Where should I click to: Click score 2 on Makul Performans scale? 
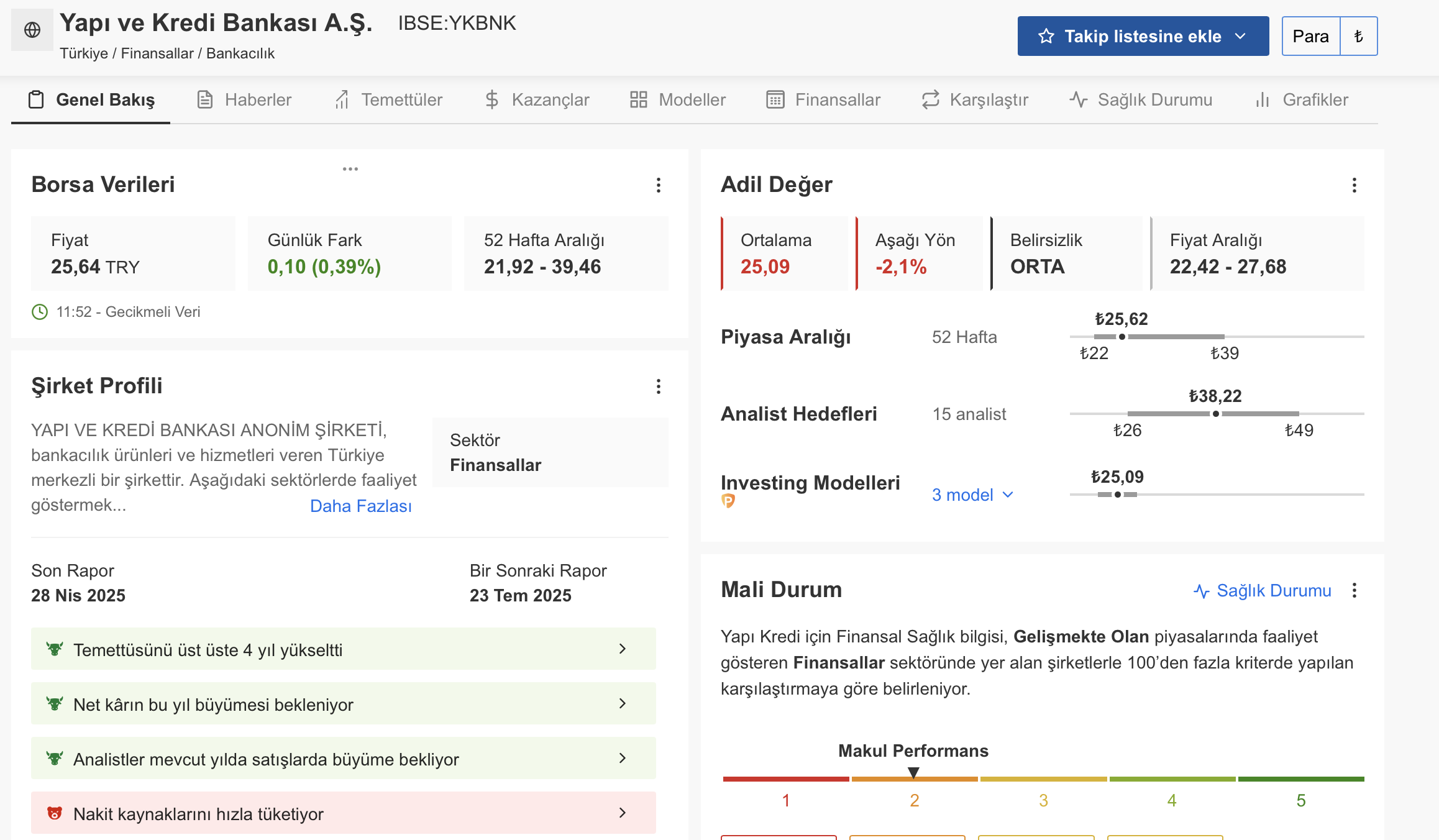coord(915,800)
